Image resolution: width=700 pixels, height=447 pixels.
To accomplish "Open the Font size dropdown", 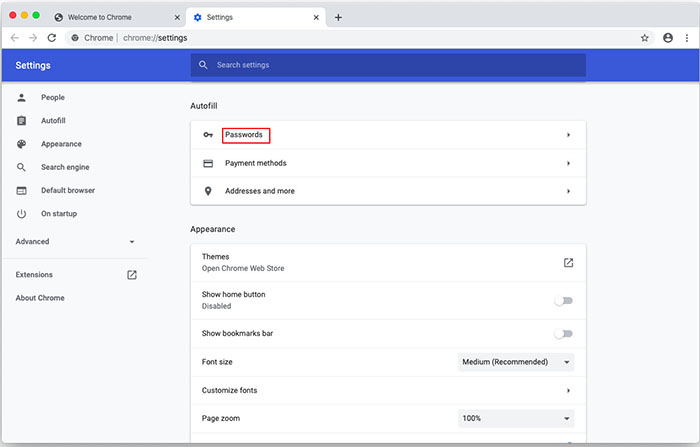I will click(516, 362).
